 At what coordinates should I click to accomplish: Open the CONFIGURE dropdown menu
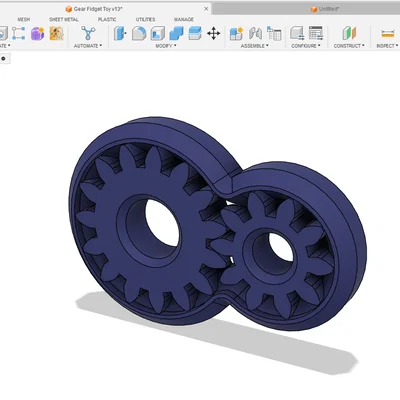(306, 46)
